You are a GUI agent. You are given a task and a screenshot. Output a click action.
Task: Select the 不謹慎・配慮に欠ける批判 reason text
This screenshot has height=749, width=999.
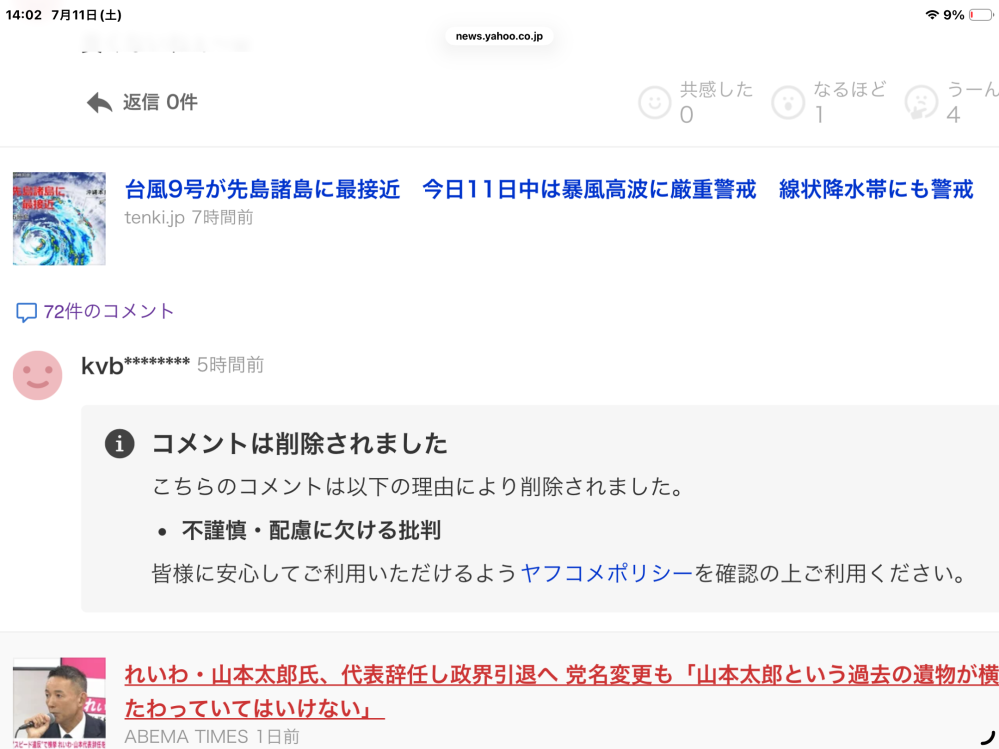pyautogui.click(x=312, y=530)
